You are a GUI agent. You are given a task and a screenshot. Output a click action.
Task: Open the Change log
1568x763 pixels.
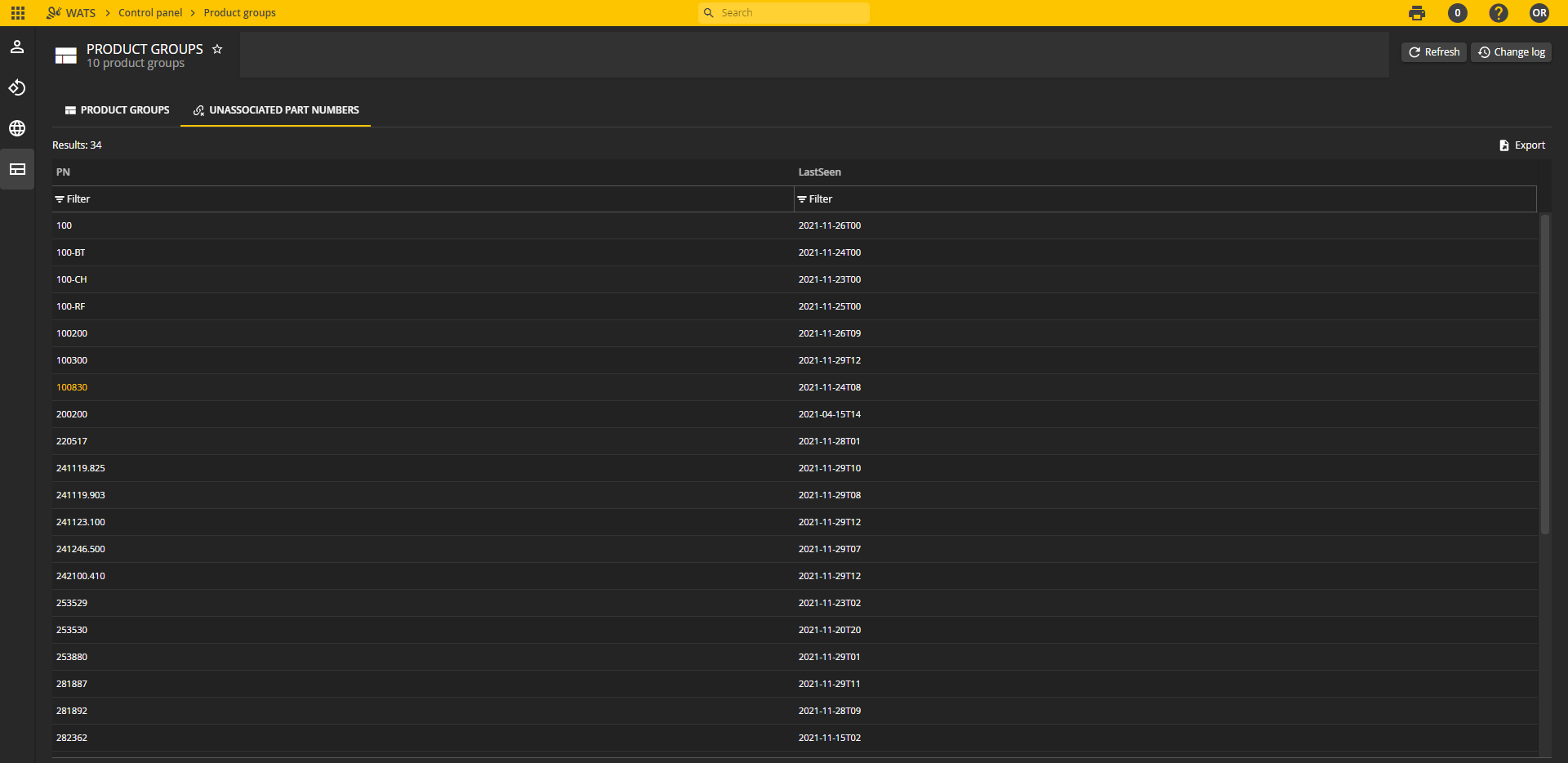point(1512,52)
